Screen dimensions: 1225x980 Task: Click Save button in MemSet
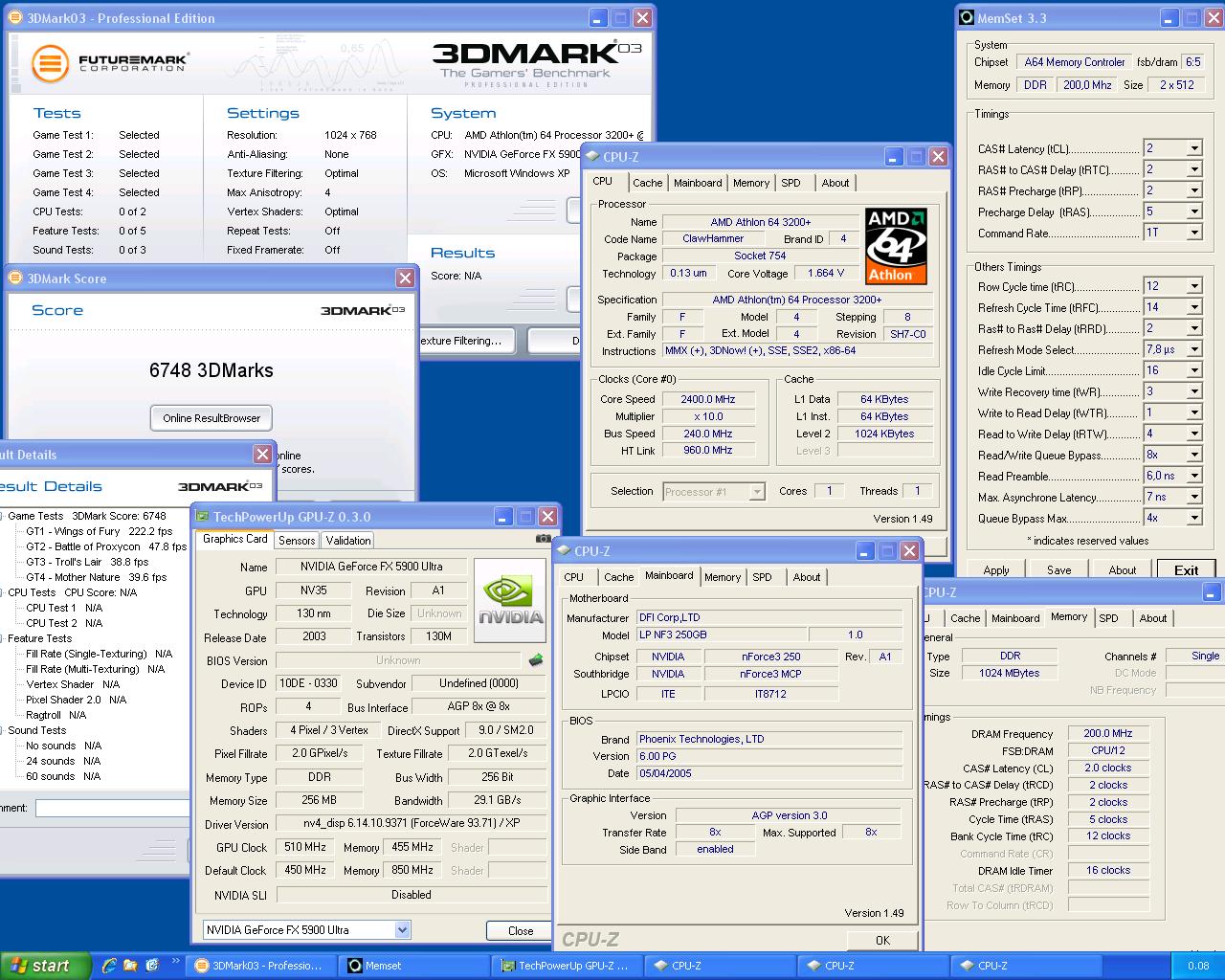tap(1059, 569)
